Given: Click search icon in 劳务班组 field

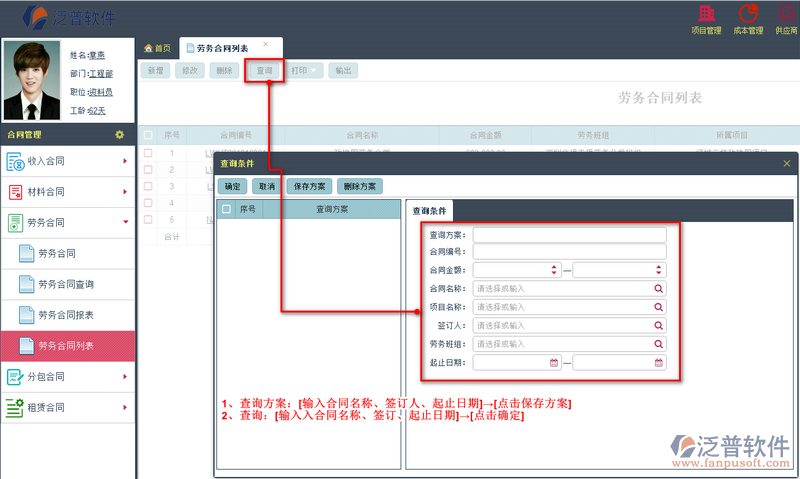Looking at the screenshot, I should tap(659, 344).
